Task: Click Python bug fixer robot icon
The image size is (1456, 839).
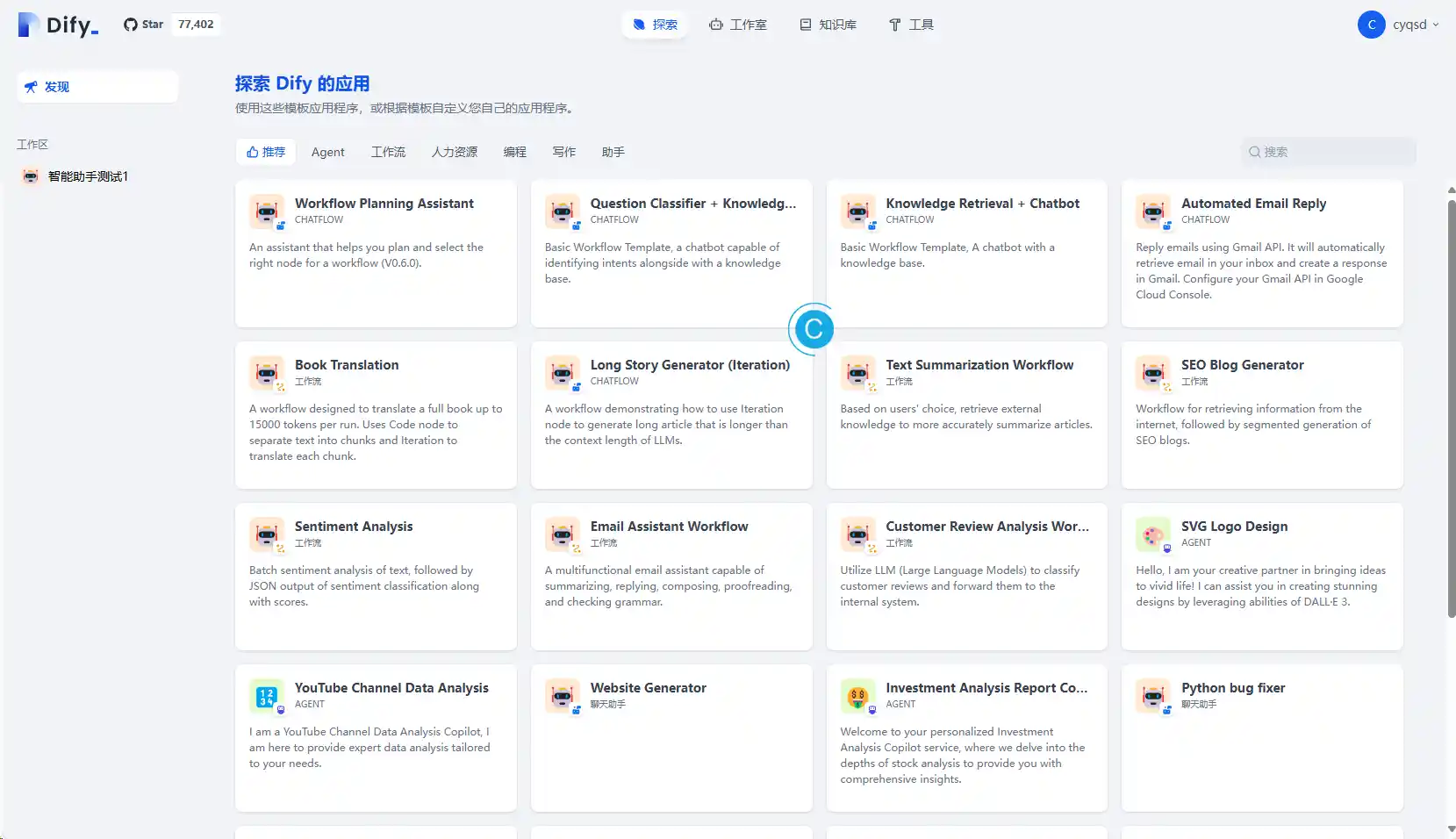Action: 1153,696
